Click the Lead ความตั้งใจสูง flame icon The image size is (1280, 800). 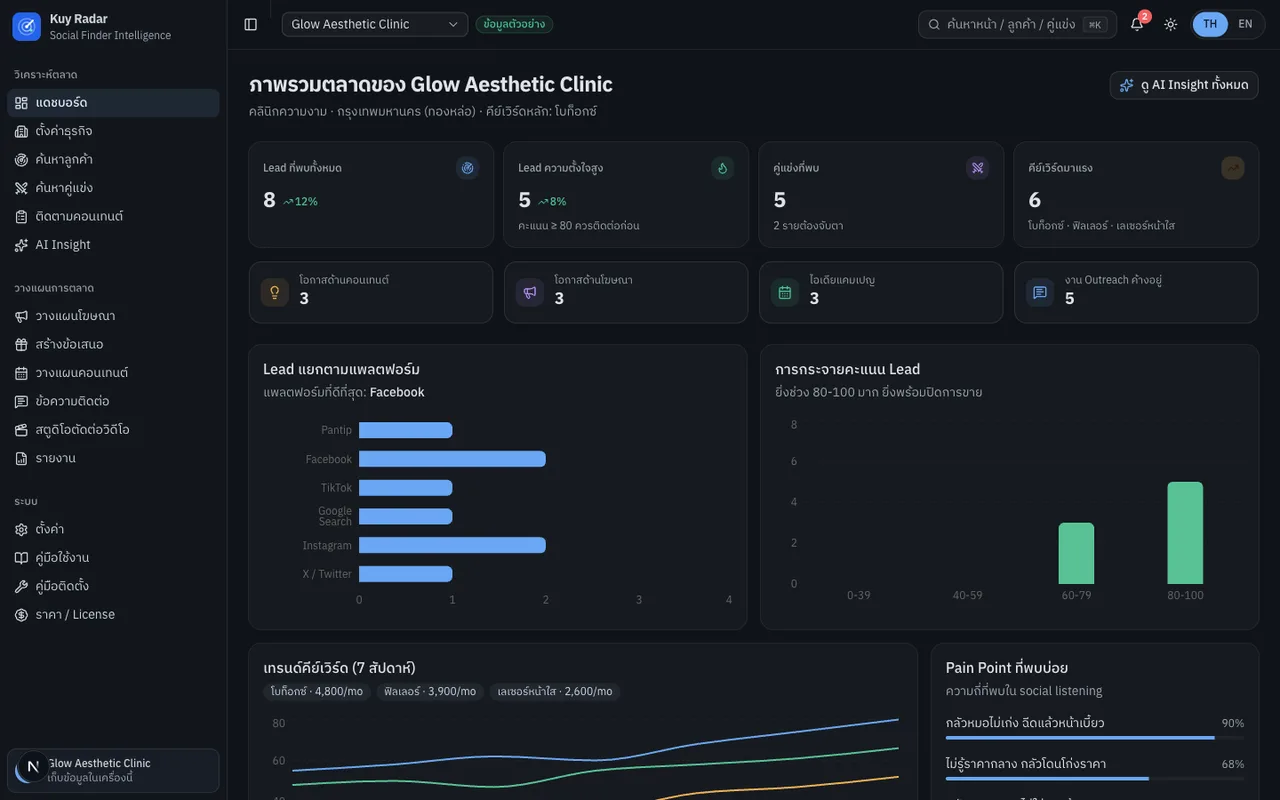pos(722,168)
